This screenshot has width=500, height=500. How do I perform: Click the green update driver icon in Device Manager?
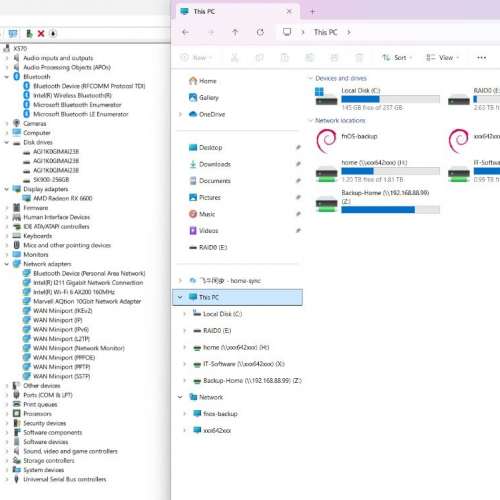(x=29, y=33)
